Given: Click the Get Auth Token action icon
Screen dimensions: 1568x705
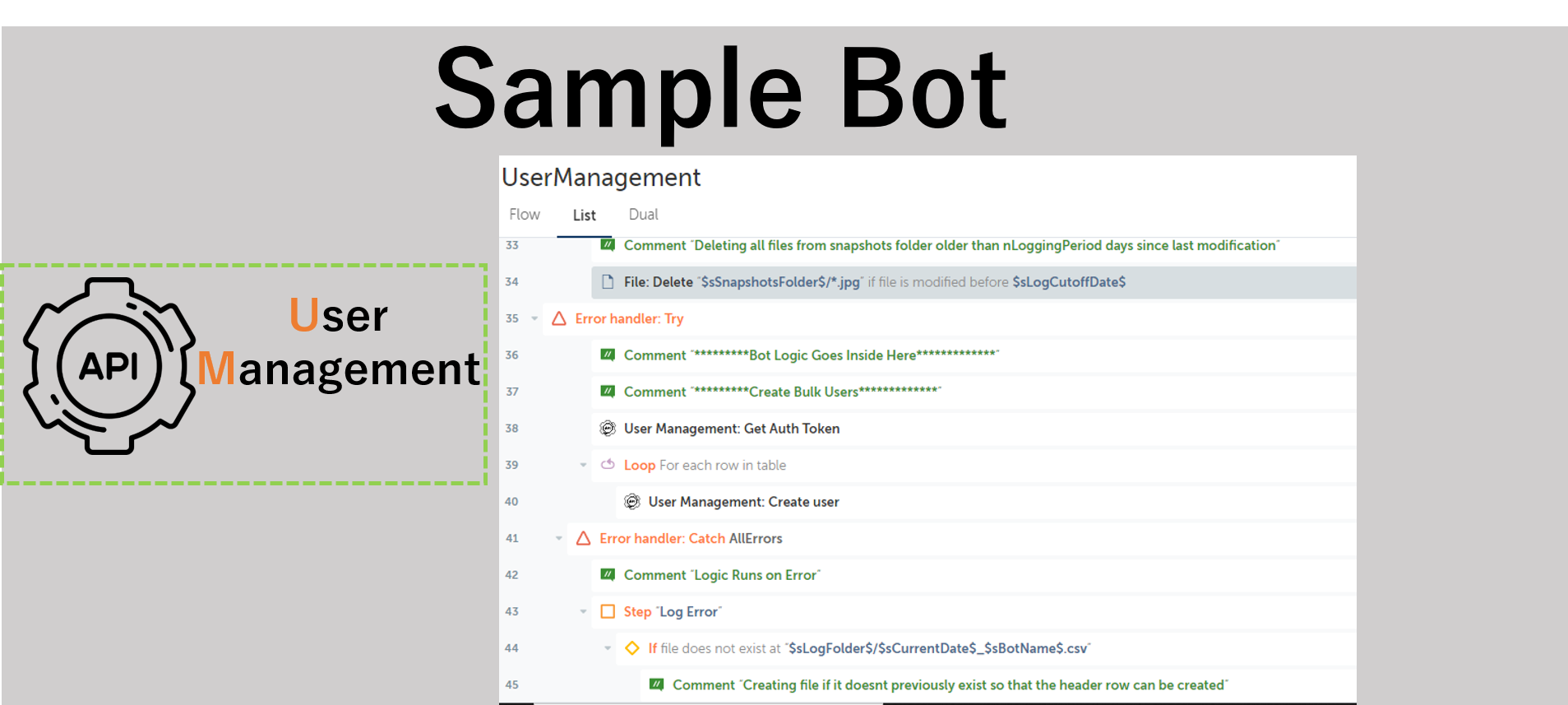Looking at the screenshot, I should tap(608, 428).
